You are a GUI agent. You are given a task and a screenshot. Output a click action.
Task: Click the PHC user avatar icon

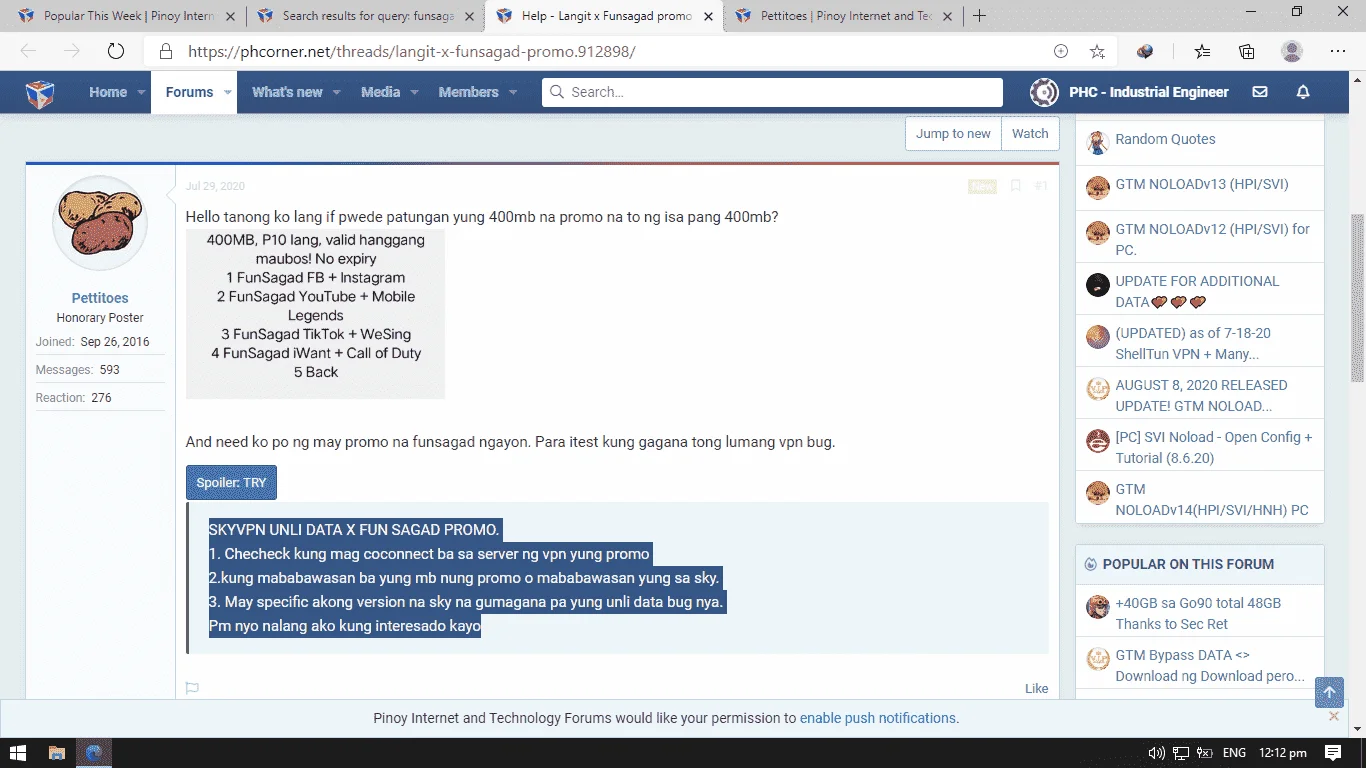coord(1044,92)
